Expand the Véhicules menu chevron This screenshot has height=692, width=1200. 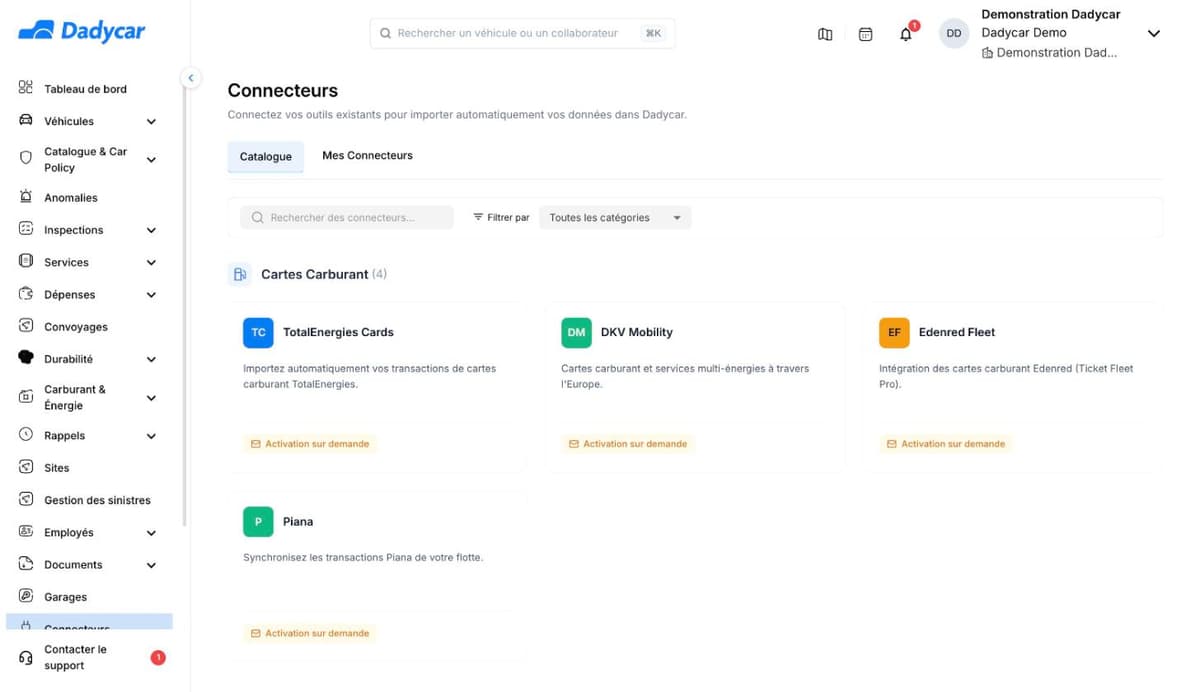tap(151, 122)
